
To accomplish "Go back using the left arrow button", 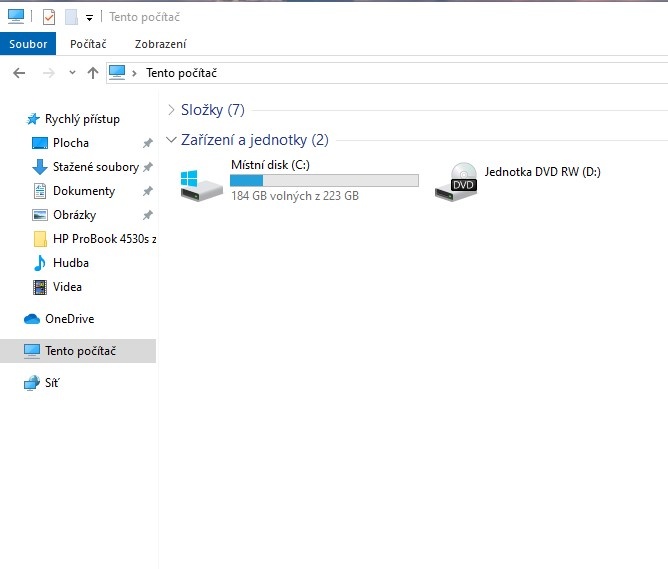I will tap(19, 73).
